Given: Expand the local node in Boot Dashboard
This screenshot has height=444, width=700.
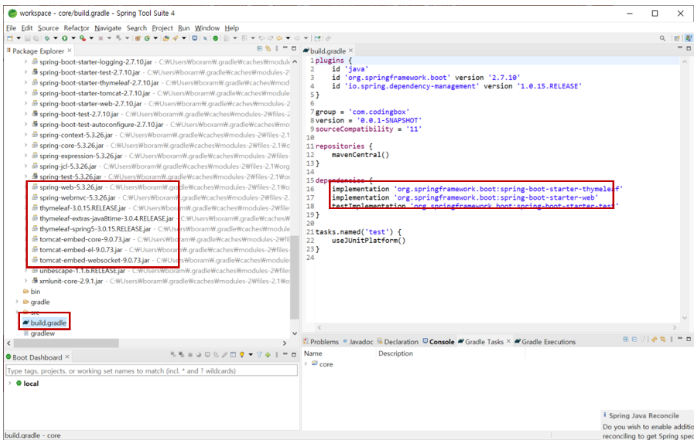Looking at the screenshot, I should [x=10, y=383].
